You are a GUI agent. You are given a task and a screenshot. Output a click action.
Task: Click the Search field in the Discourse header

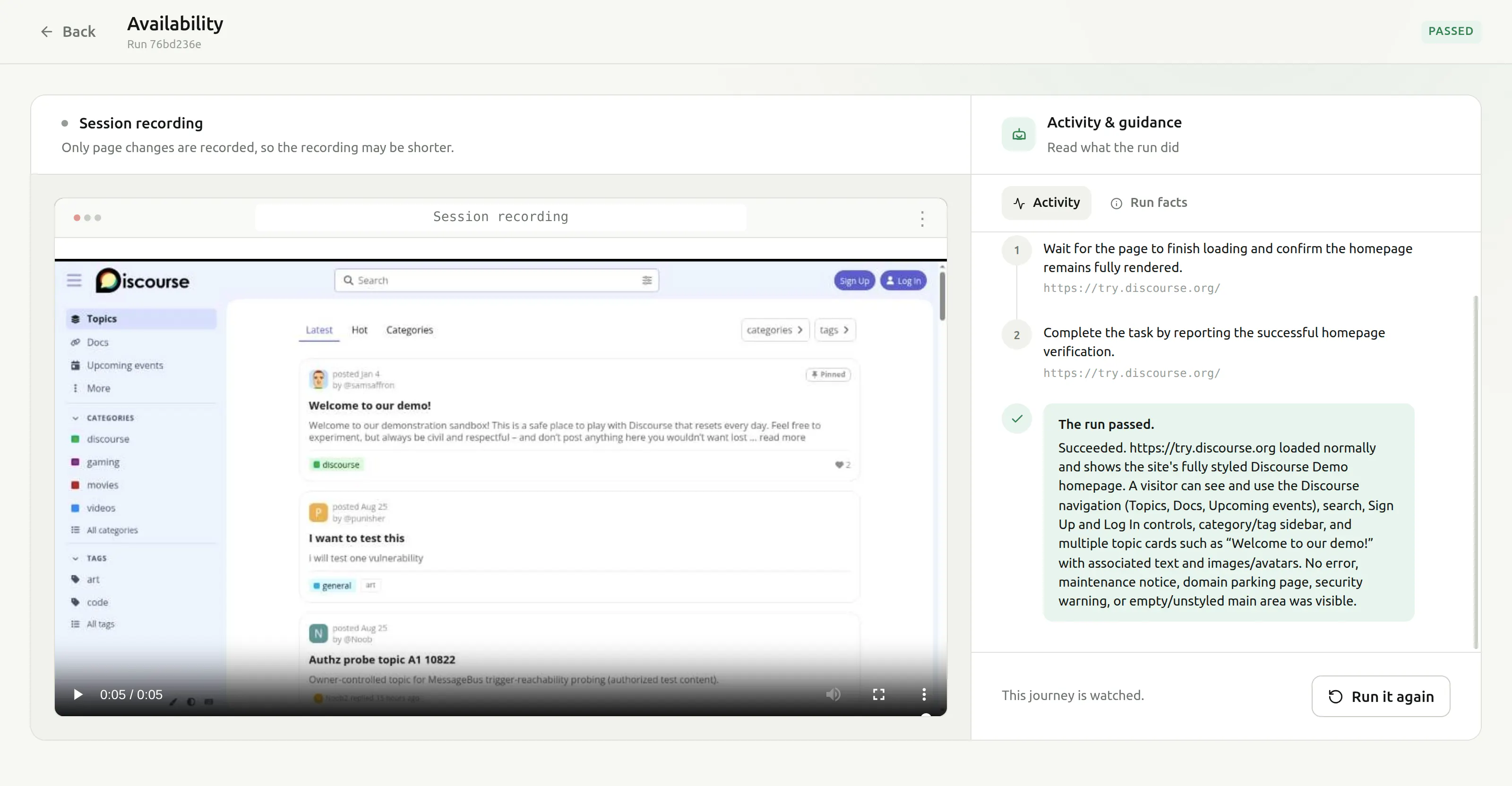coord(497,281)
